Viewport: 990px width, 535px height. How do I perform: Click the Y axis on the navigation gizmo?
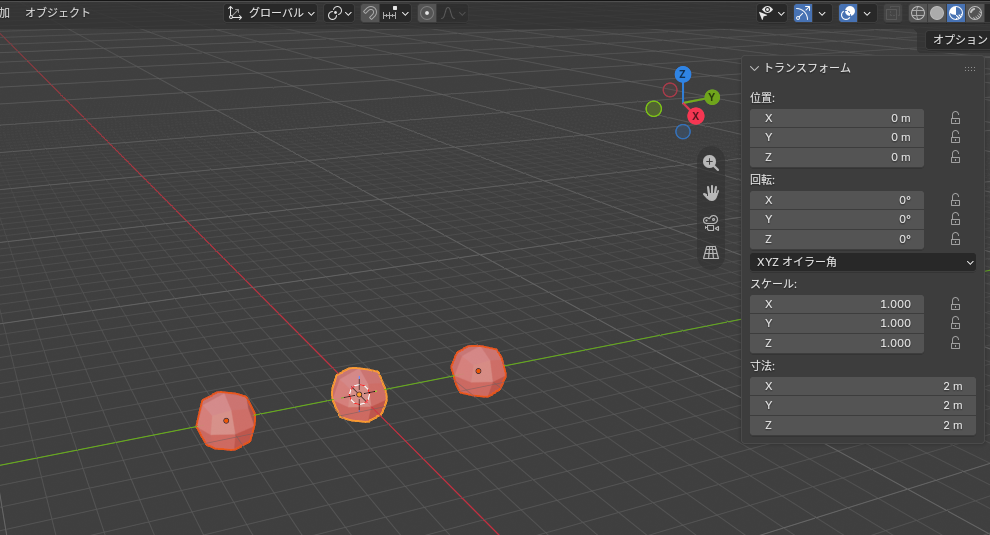712,97
